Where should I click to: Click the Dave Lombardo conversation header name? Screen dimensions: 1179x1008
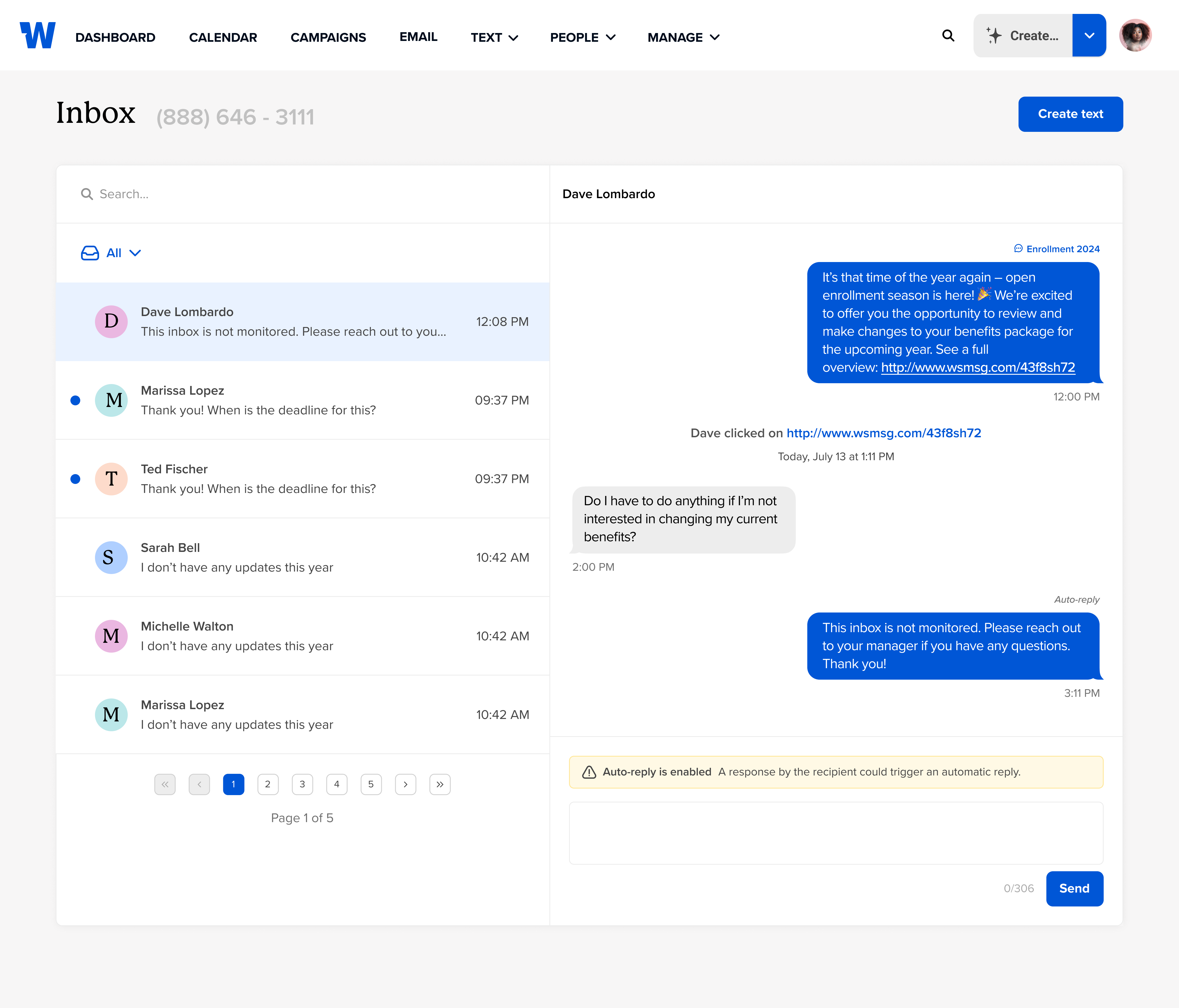point(608,194)
